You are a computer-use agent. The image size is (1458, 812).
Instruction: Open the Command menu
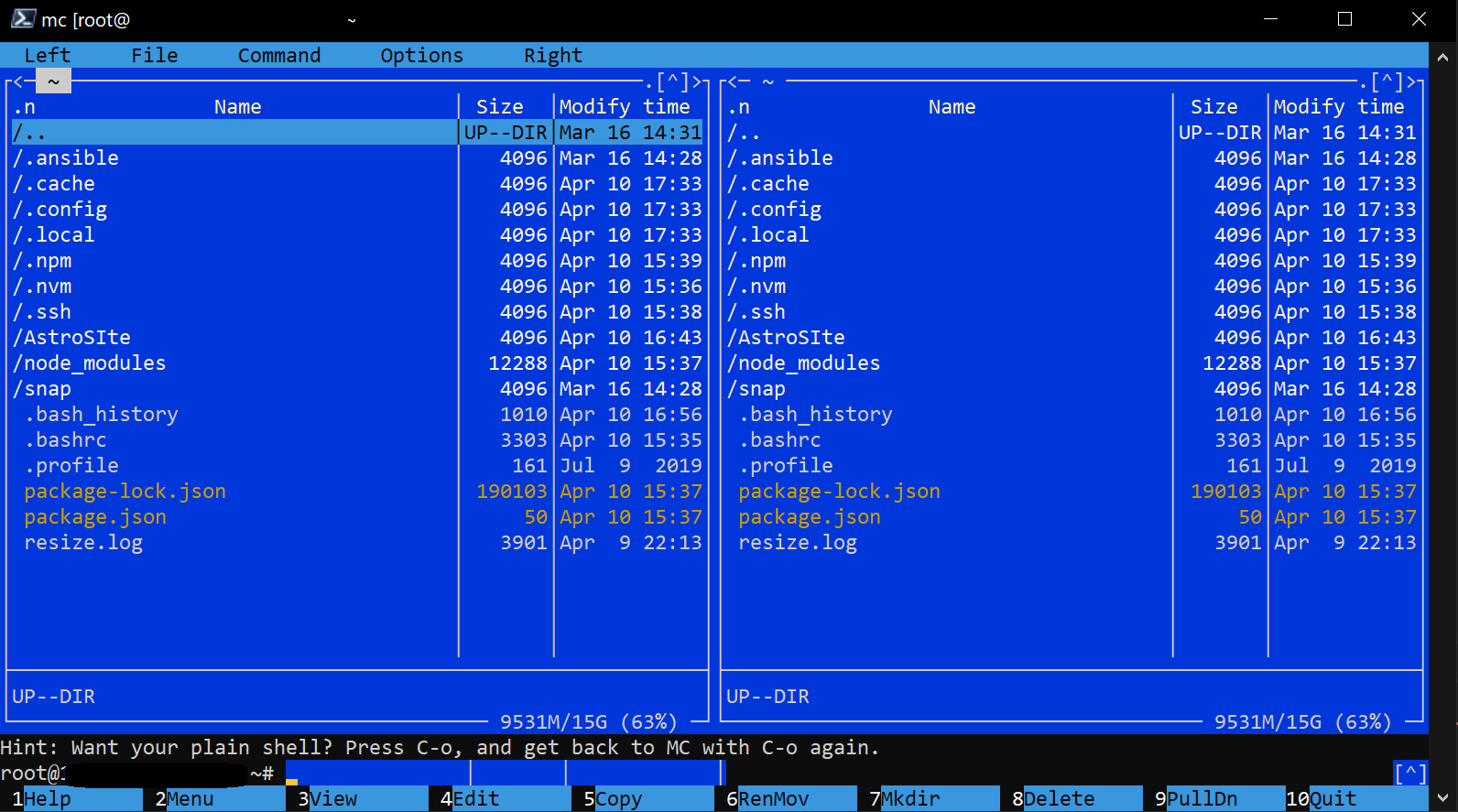(x=279, y=56)
